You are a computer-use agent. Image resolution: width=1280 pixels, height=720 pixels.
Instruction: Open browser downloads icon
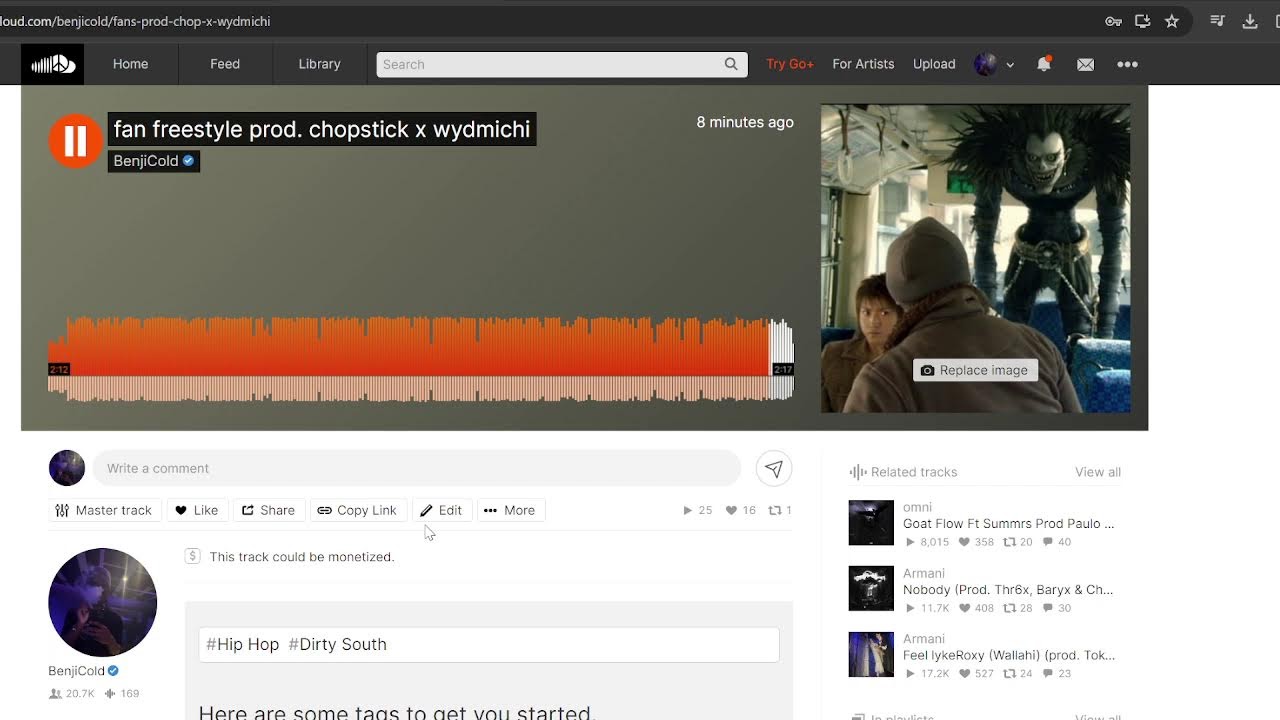click(1250, 21)
